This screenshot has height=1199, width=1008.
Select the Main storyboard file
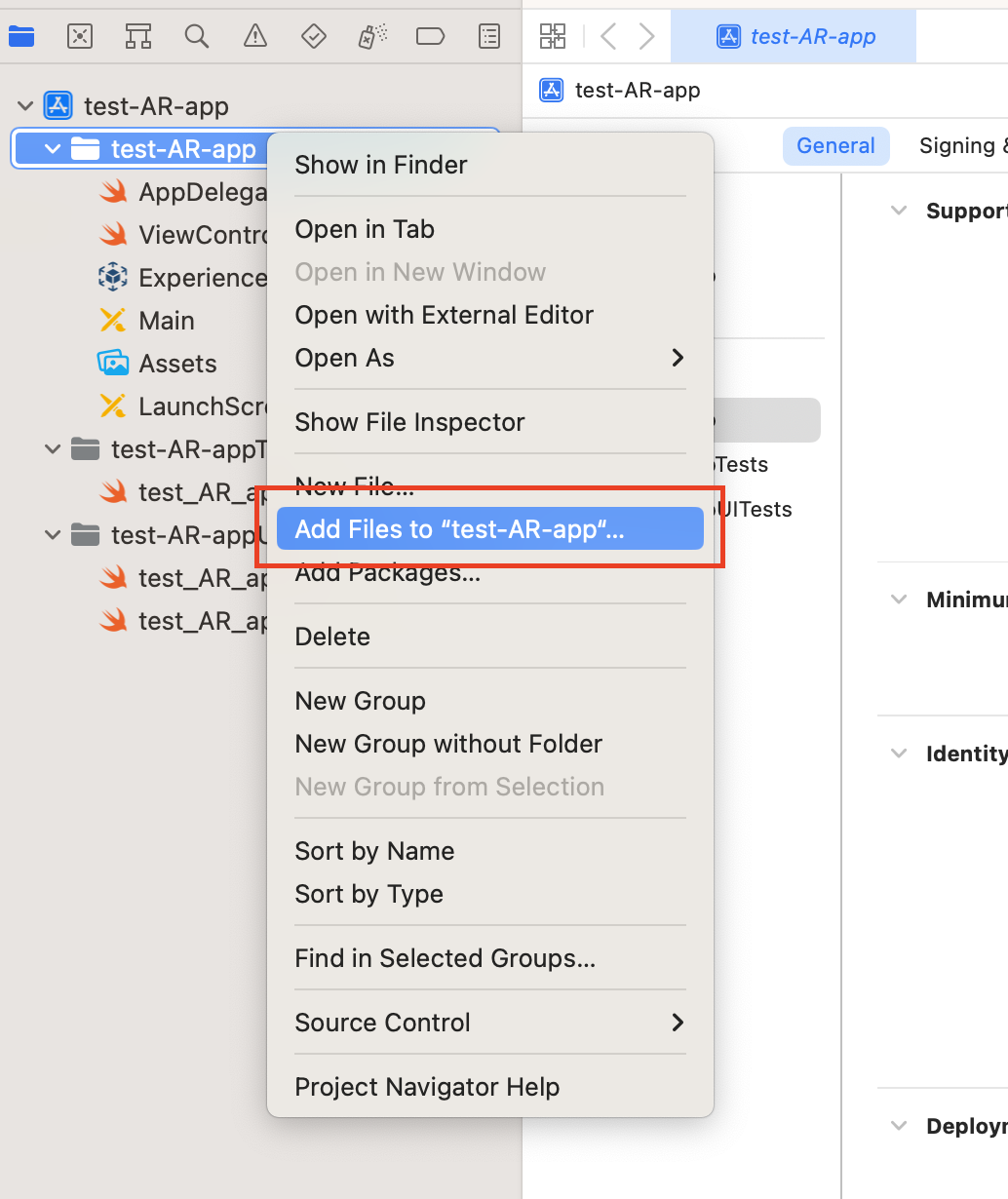click(x=146, y=321)
